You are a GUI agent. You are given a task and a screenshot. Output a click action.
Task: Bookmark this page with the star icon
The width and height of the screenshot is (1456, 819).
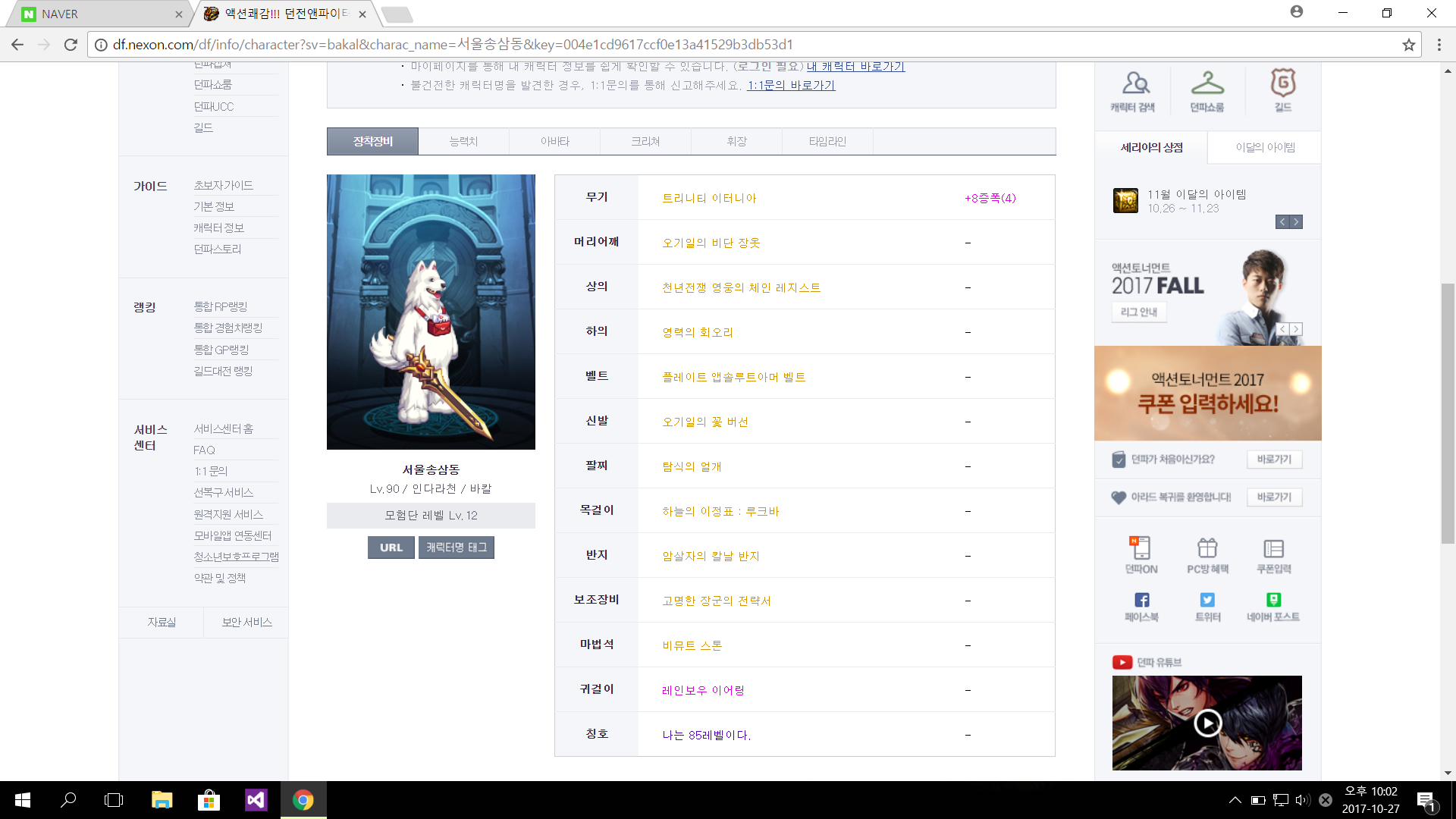click(x=1409, y=45)
